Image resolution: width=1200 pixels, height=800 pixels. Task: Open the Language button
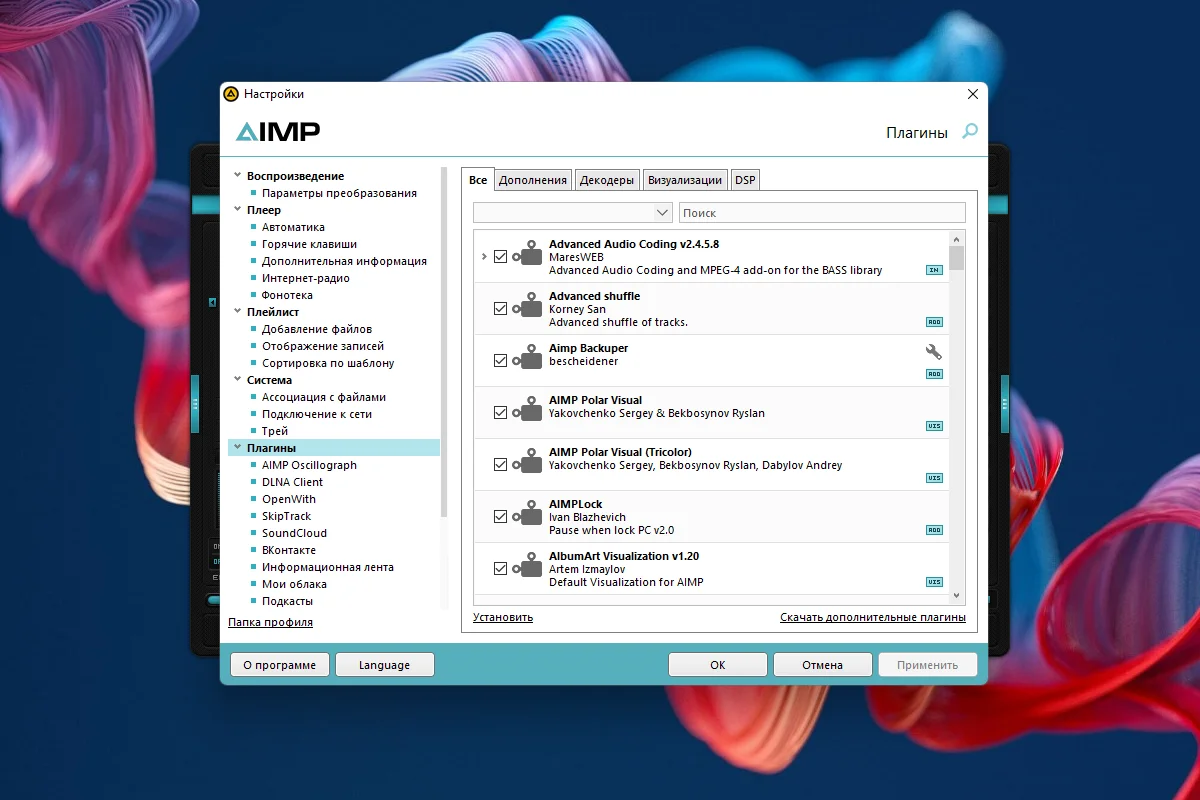[385, 665]
